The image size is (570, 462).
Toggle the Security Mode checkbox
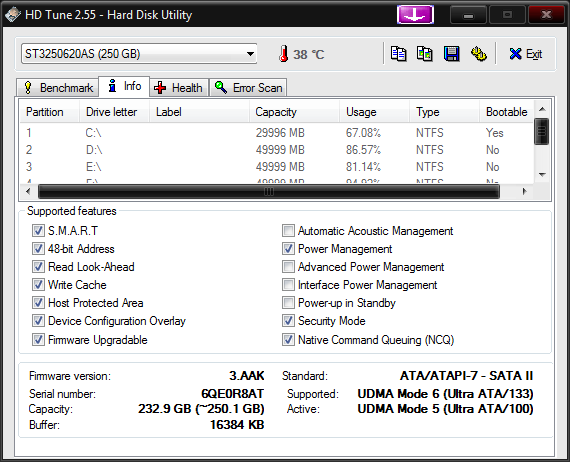click(x=288, y=321)
